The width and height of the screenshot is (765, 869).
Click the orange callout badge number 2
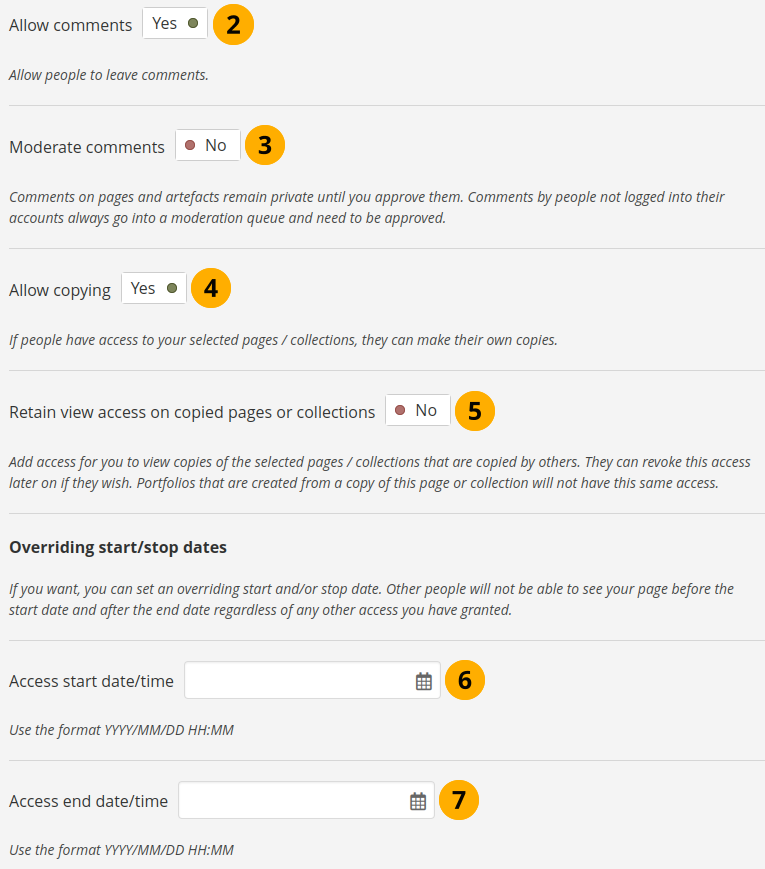(233, 25)
